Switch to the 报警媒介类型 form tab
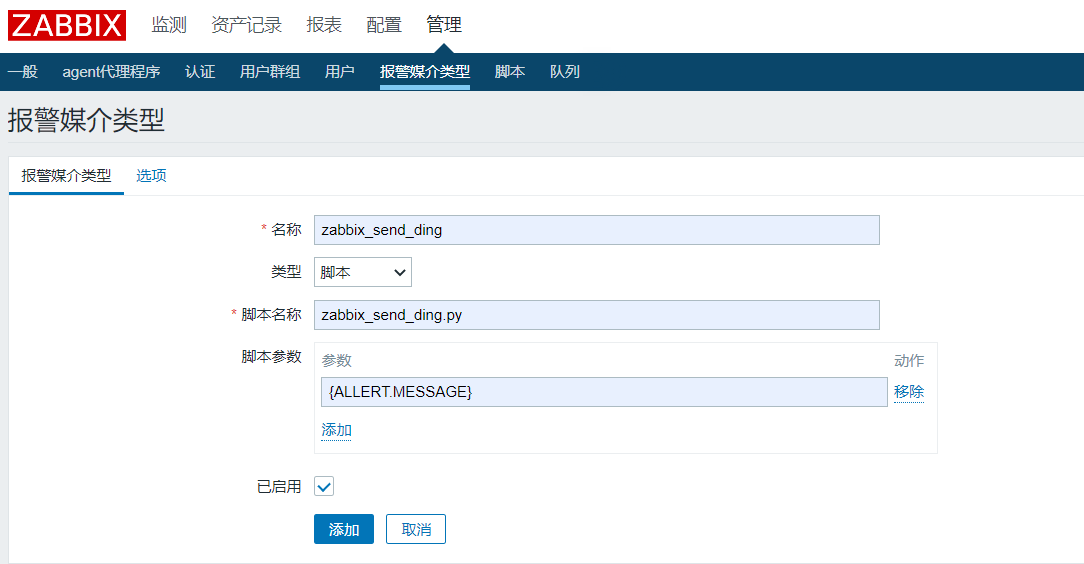 coord(66,176)
